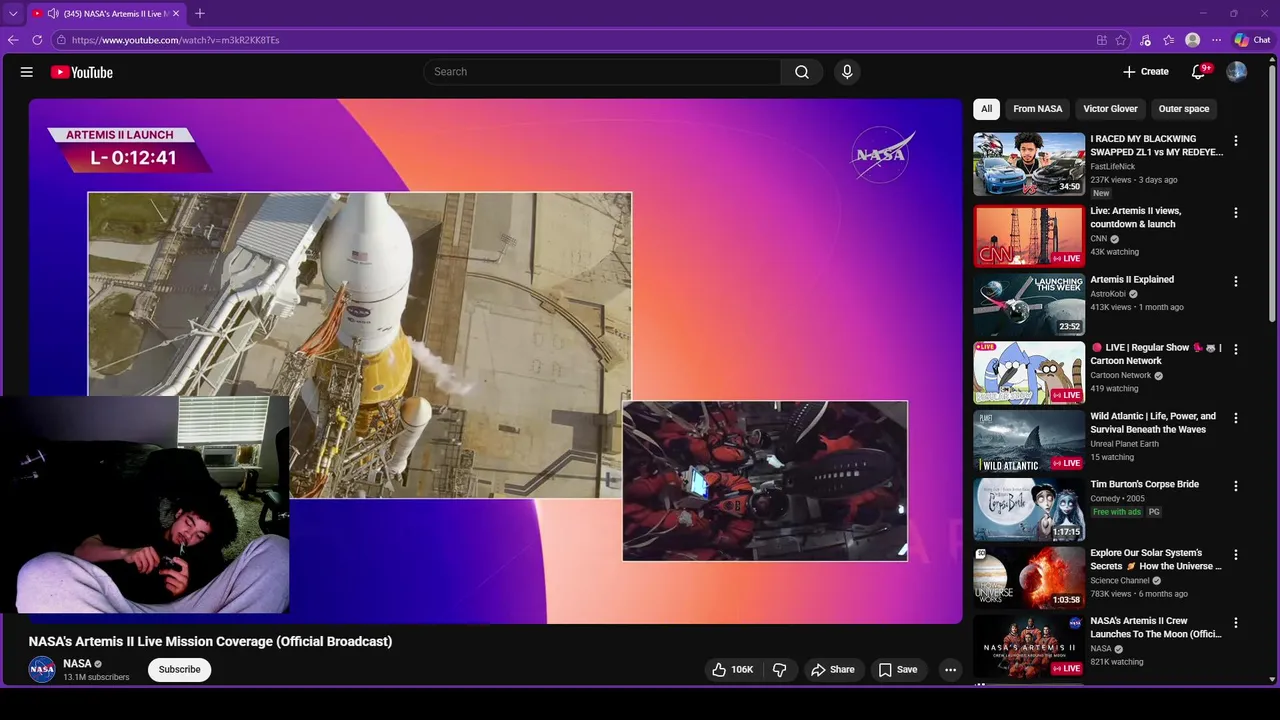
Task: Open Explore Our Solar System thumbnail
Action: pos(1029,578)
